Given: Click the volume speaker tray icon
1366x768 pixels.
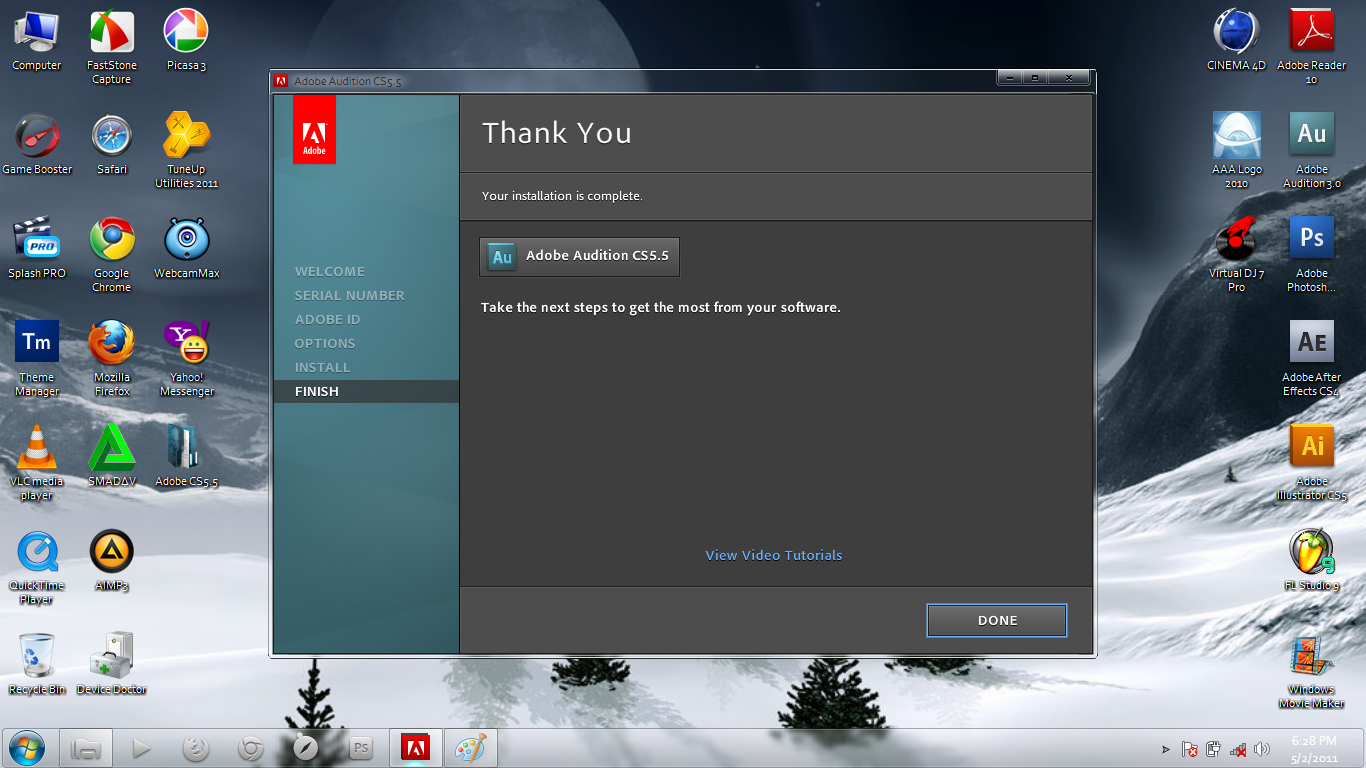Looking at the screenshot, I should point(1262,749).
